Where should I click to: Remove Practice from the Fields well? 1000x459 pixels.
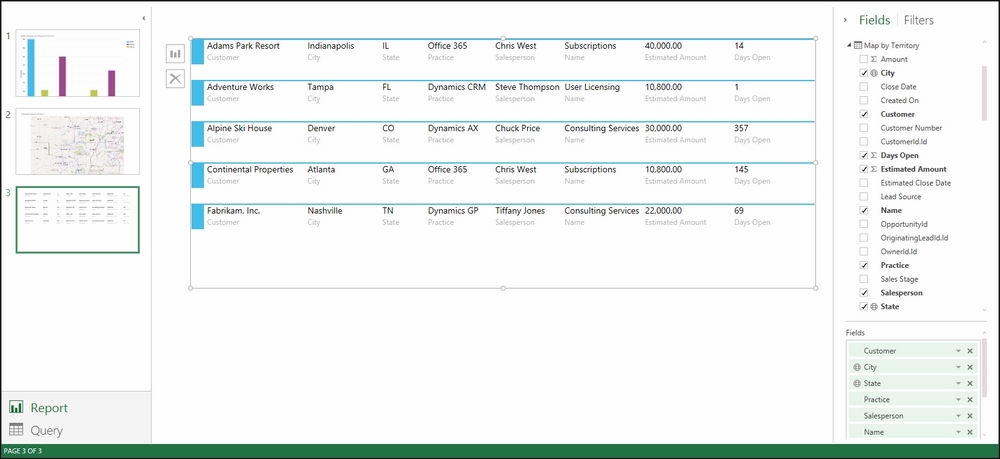click(970, 400)
